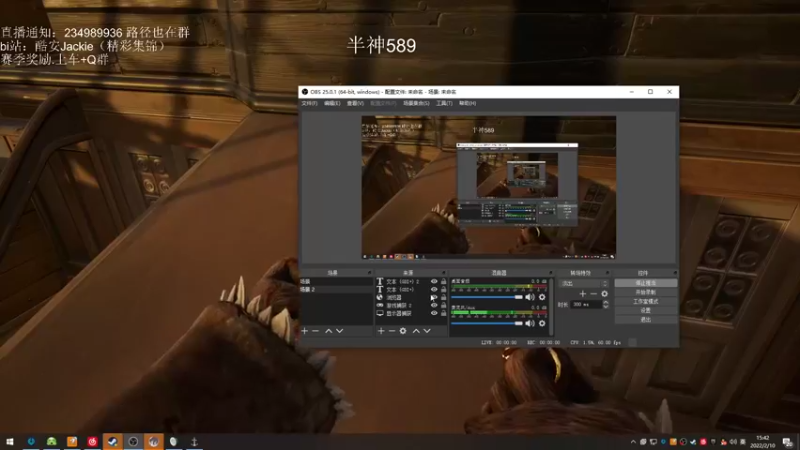Toggle visibility of 文本 (GDI+) 2 source
800x450 pixels.
(434, 281)
